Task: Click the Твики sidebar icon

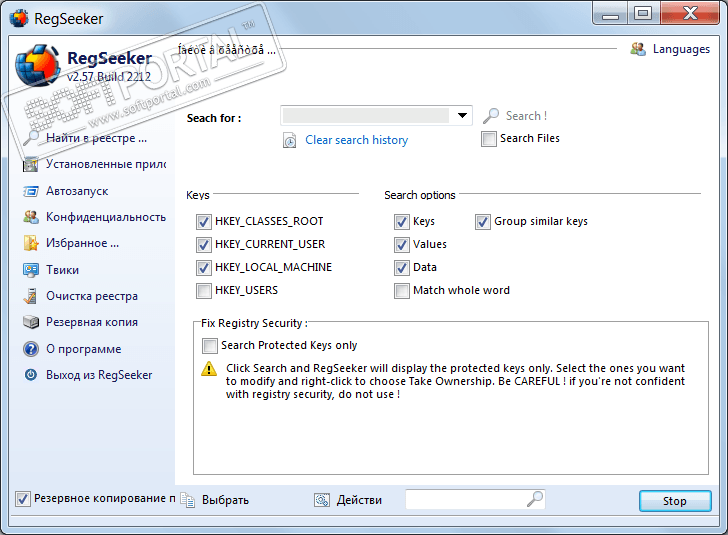Action: (x=31, y=270)
